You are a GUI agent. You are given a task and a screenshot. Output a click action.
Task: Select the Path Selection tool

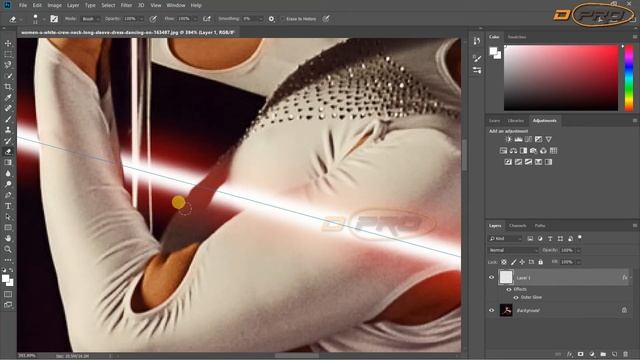click(8, 217)
